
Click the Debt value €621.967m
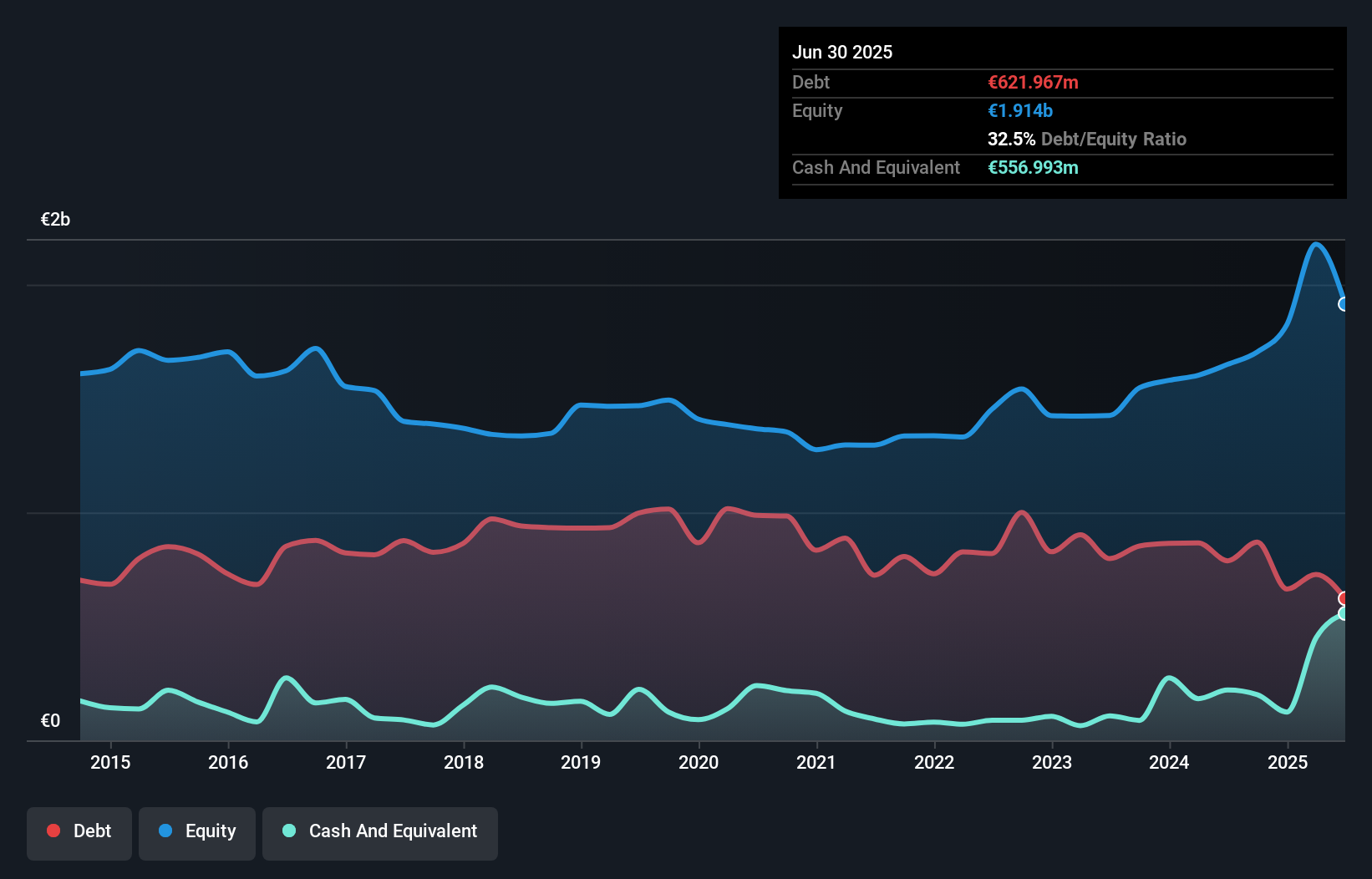point(1033,82)
